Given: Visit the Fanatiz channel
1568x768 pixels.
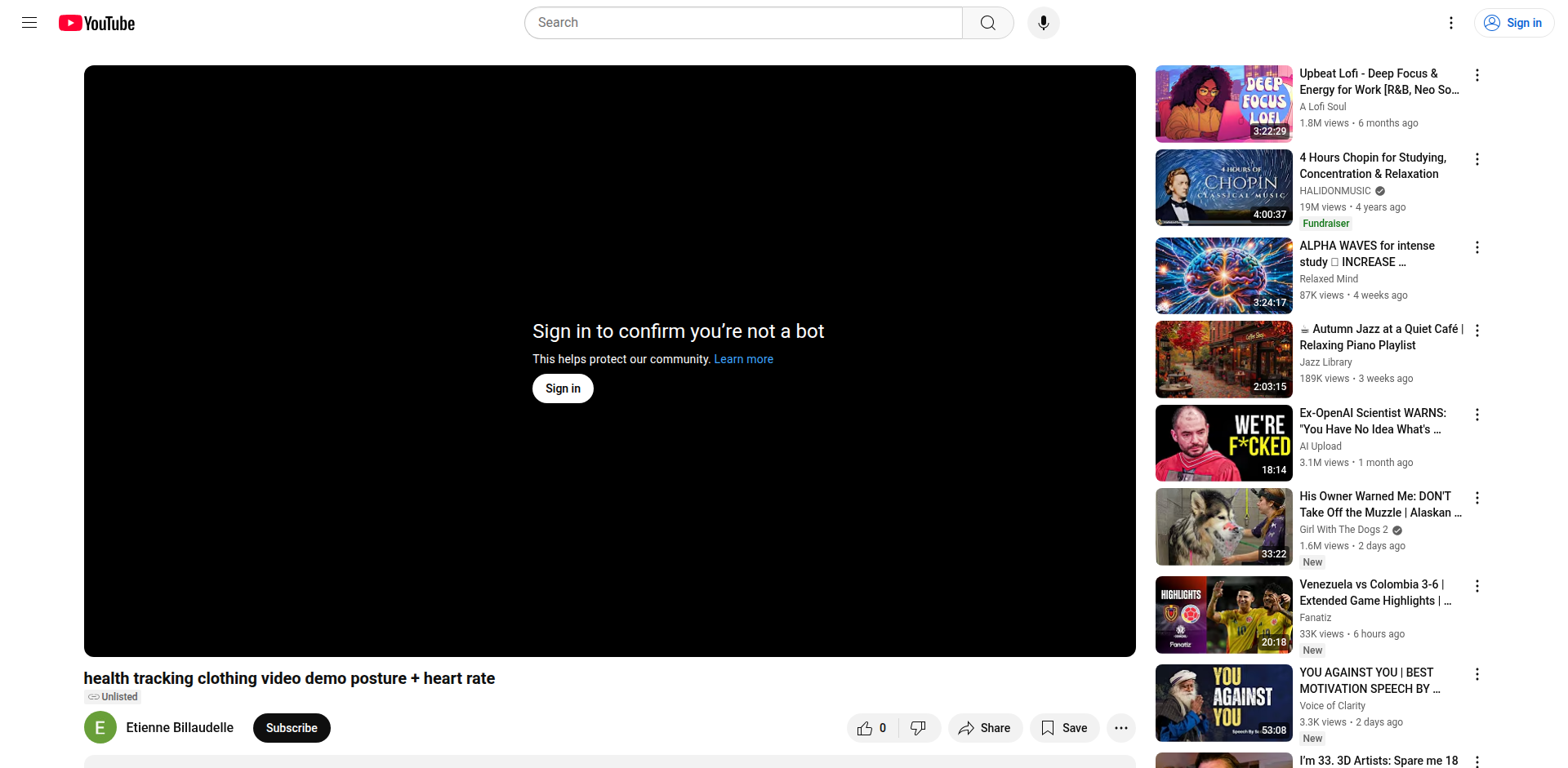Looking at the screenshot, I should [1315, 618].
